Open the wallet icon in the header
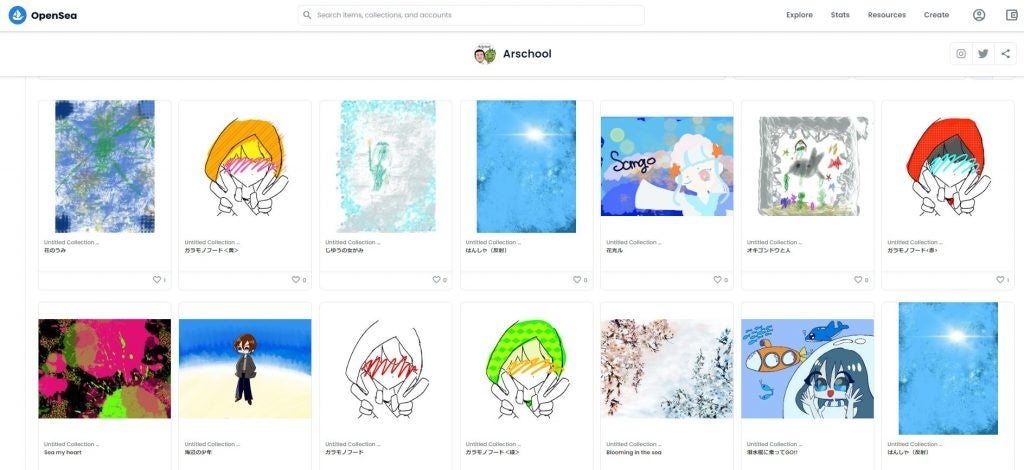The image size is (1024, 470). [1012, 15]
